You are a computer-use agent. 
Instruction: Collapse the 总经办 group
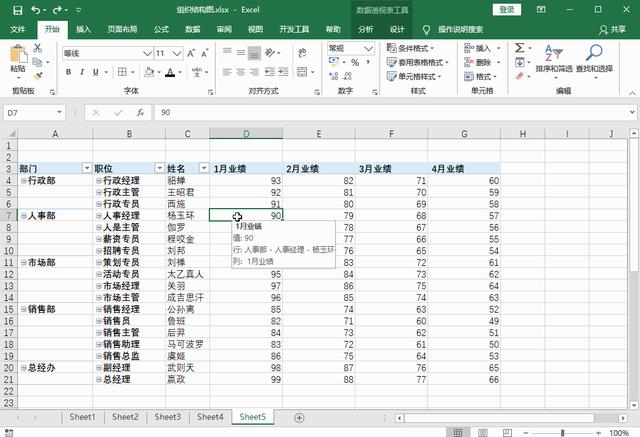coord(24,368)
